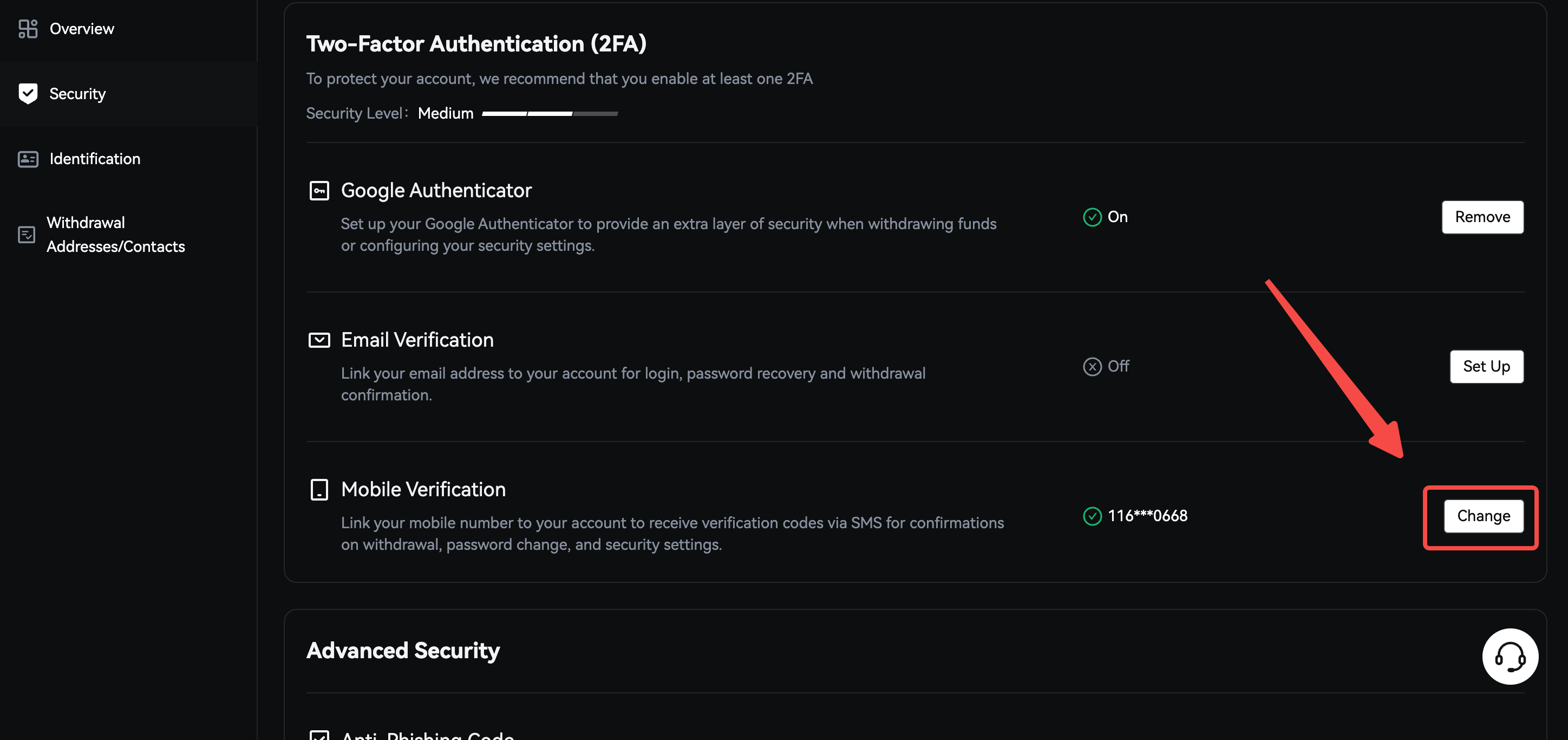Click the Mobile Verification phone icon

319,489
